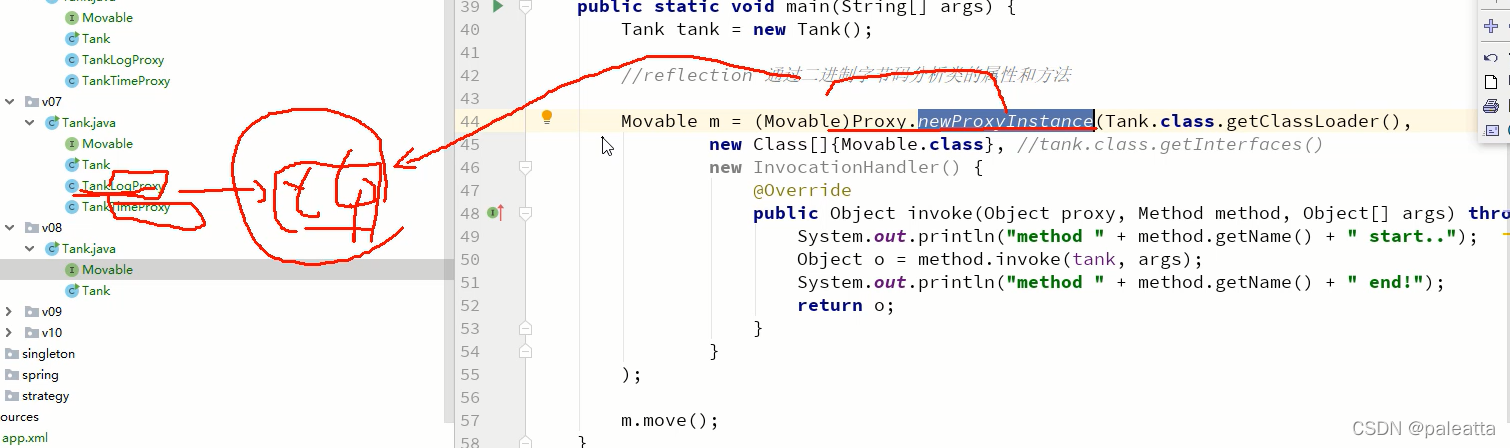Image resolution: width=1510 pixels, height=448 pixels.
Task: Select the spring package in the project tree
Action: (40, 374)
